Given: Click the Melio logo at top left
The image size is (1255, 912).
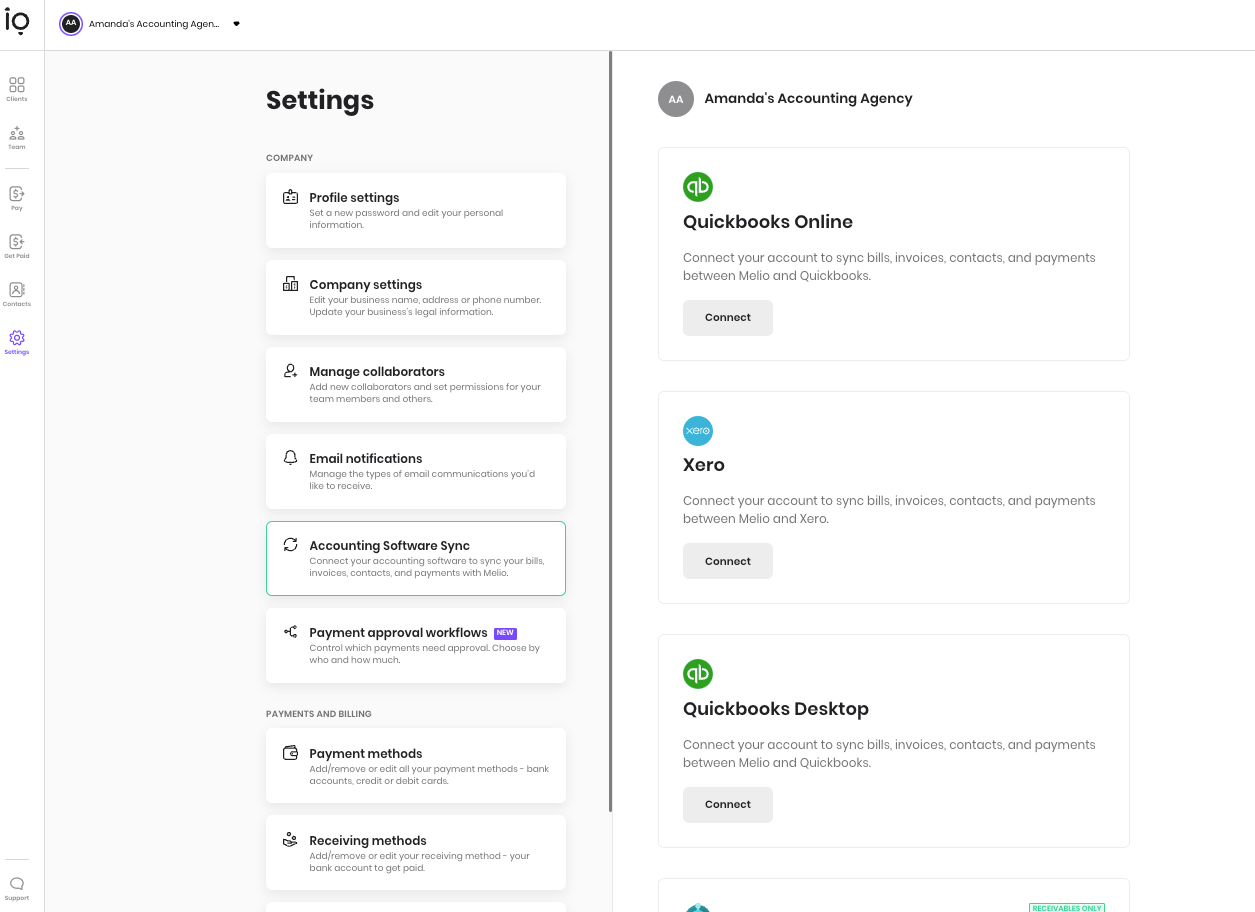Looking at the screenshot, I should [17, 22].
